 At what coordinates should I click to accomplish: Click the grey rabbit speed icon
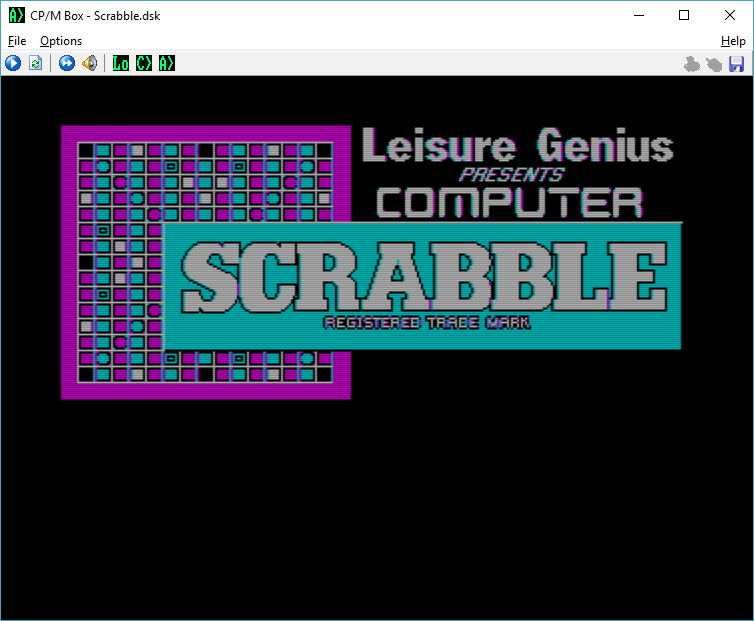pyautogui.click(x=691, y=64)
